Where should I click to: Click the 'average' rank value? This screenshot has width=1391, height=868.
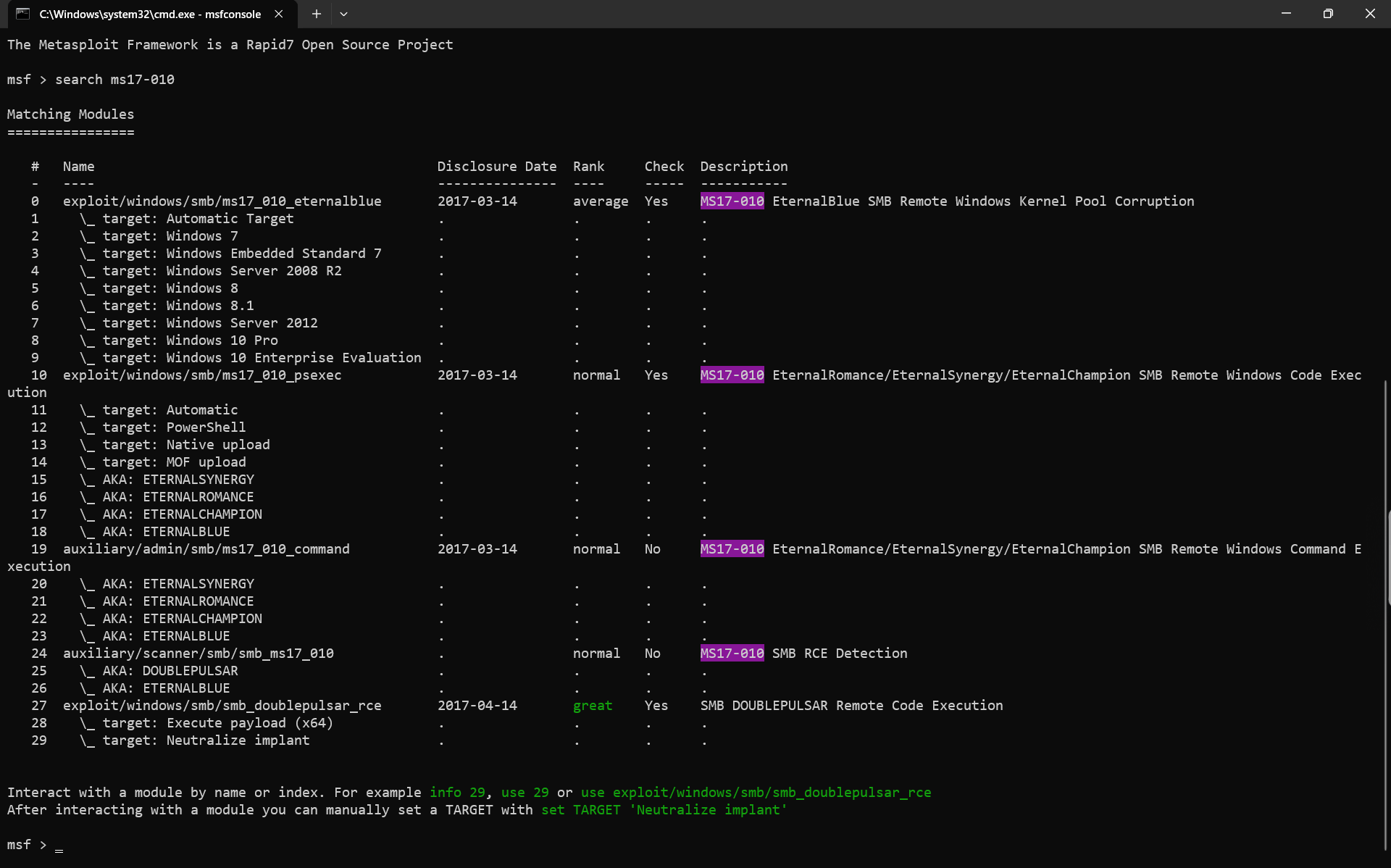[601, 201]
